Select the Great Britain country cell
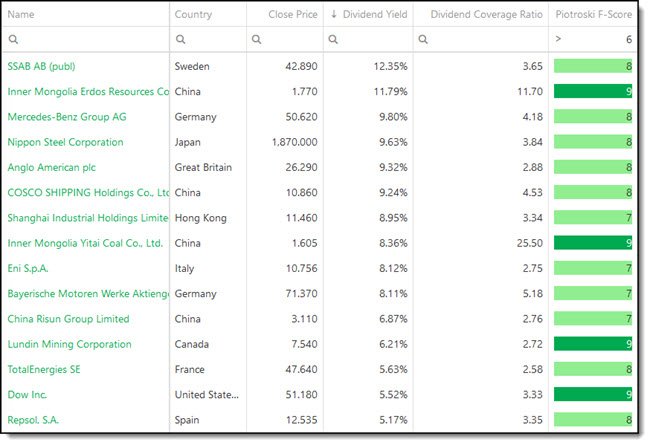This screenshot has width=650, height=445. coord(203,168)
